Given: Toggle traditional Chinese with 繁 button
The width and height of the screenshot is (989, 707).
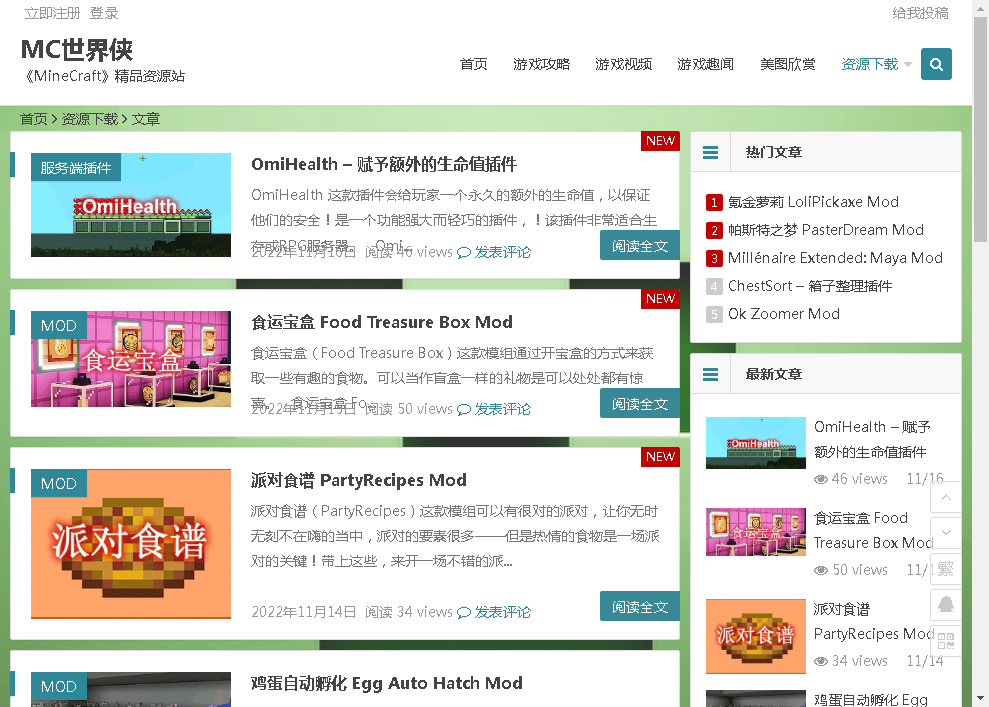Looking at the screenshot, I should (x=945, y=569).
